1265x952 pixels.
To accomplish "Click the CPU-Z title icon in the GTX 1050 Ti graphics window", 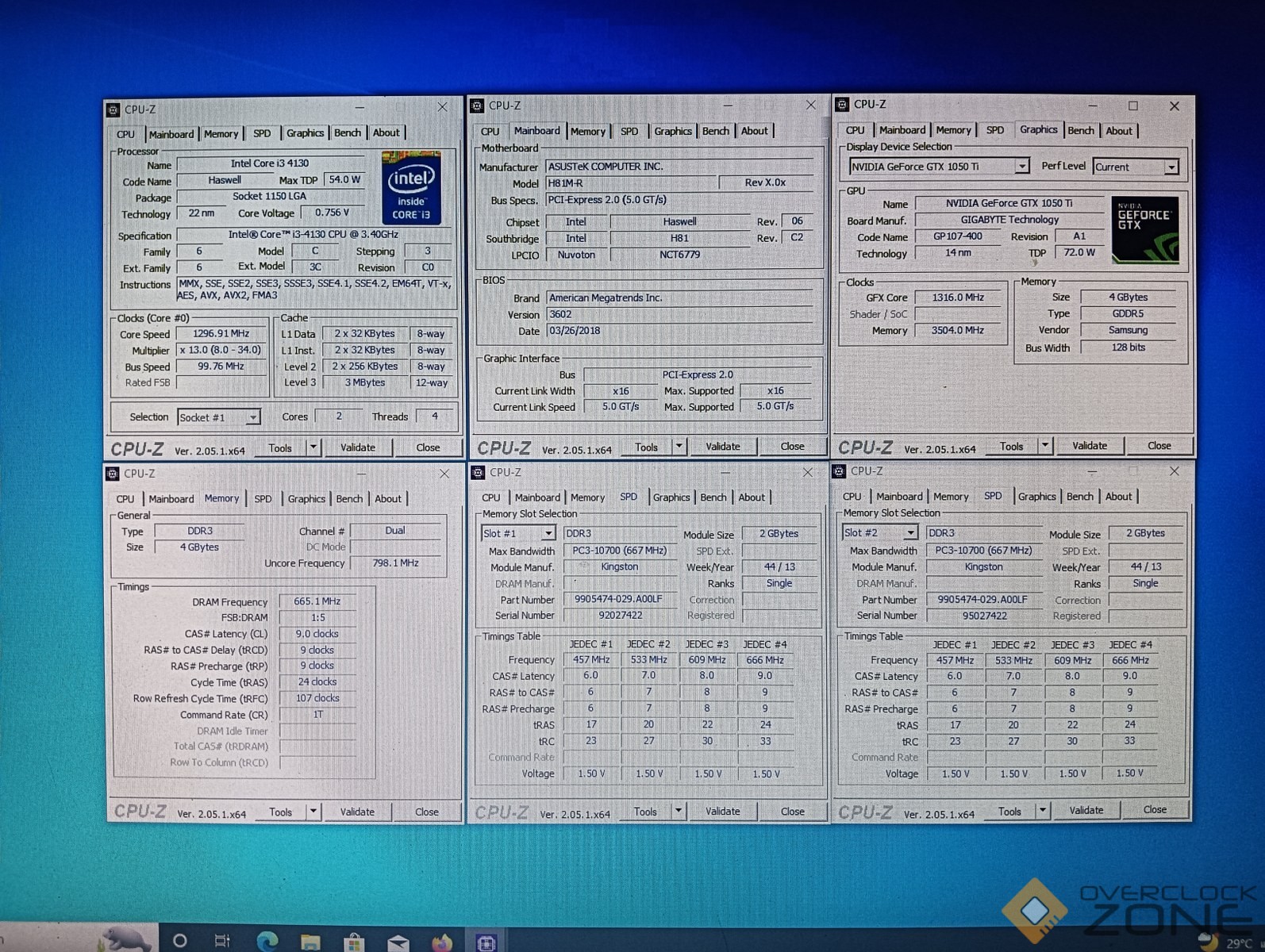I will tap(843, 104).
